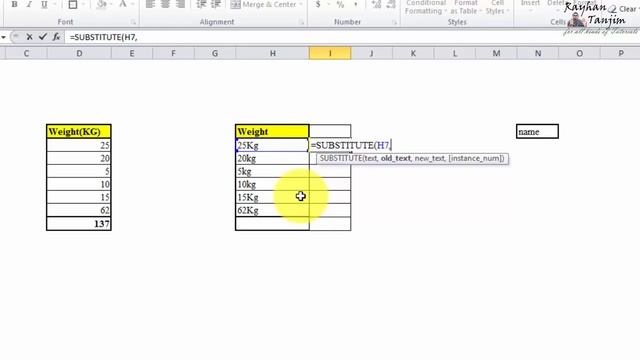Select the 15Kg cell

click(272, 198)
